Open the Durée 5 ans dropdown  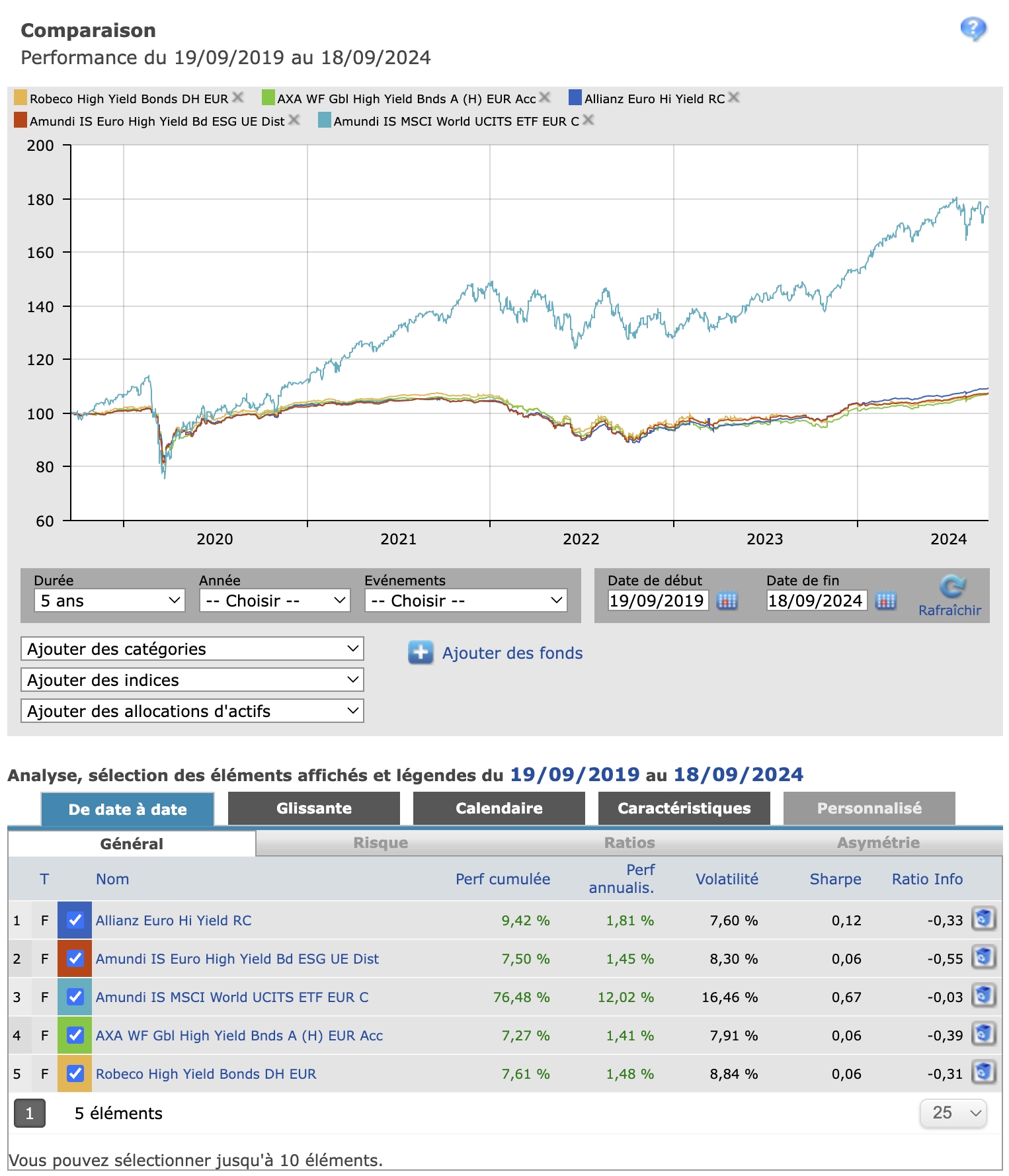click(x=109, y=601)
